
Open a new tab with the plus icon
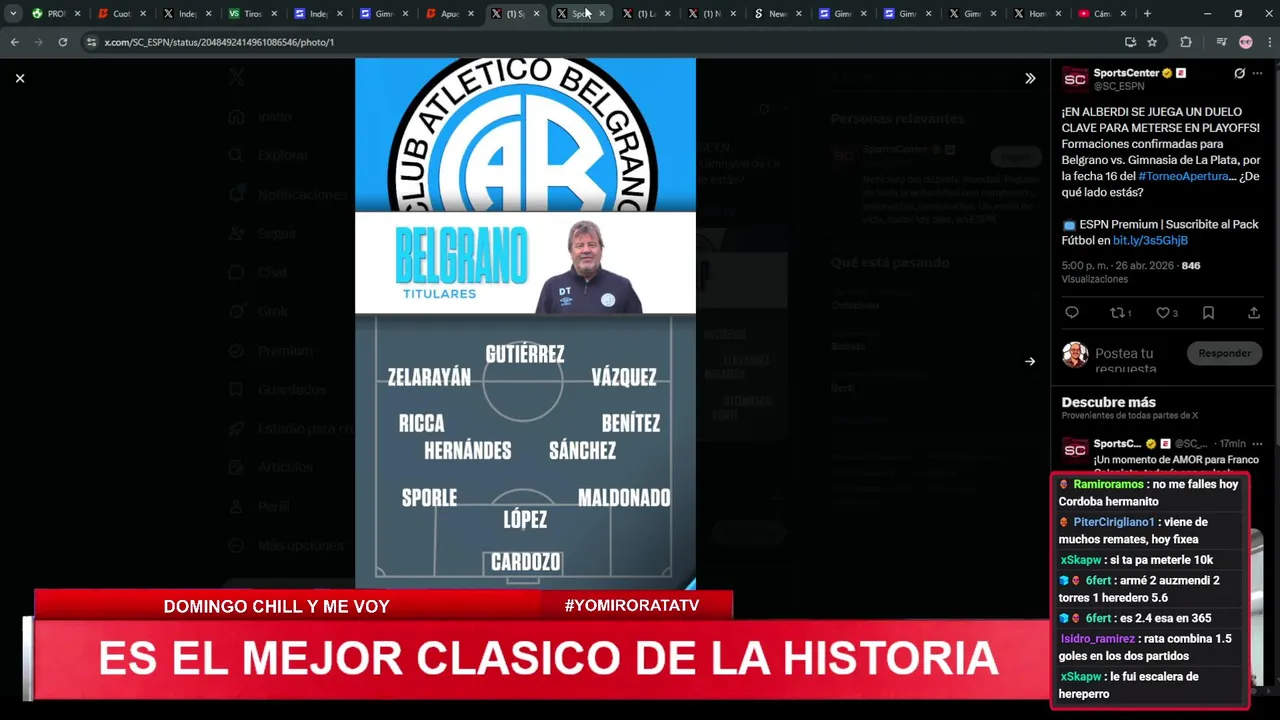[1147, 14]
